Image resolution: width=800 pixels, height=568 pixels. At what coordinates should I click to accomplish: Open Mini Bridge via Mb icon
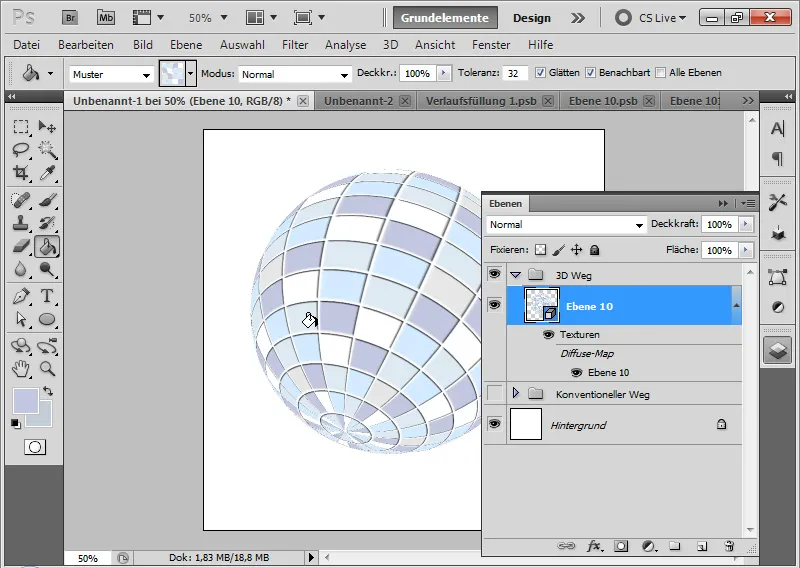tap(106, 18)
